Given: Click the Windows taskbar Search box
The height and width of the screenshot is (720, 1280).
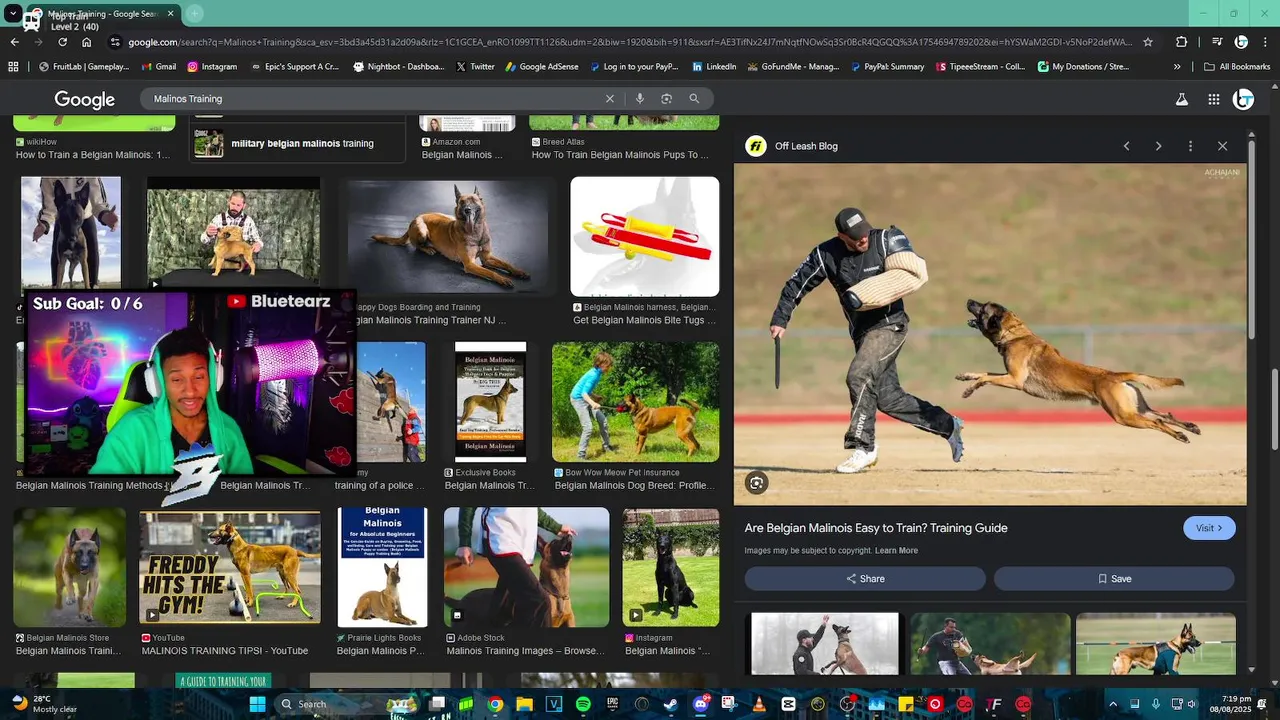Looking at the screenshot, I should tap(328, 704).
